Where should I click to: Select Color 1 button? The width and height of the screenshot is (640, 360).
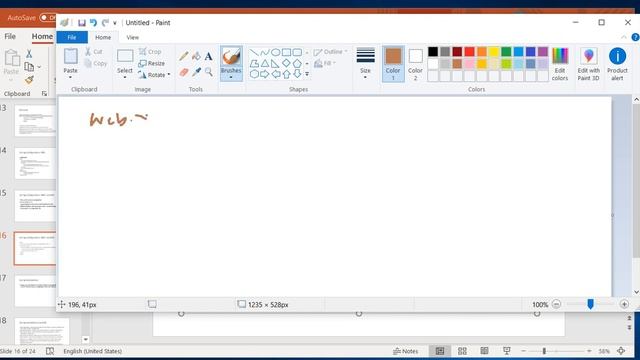tap(393, 64)
